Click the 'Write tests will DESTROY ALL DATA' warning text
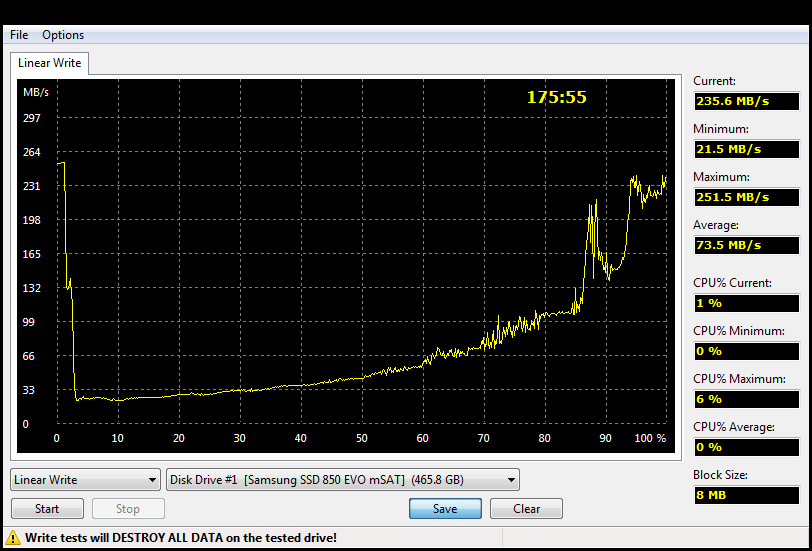The width and height of the screenshot is (812, 551). (181, 538)
